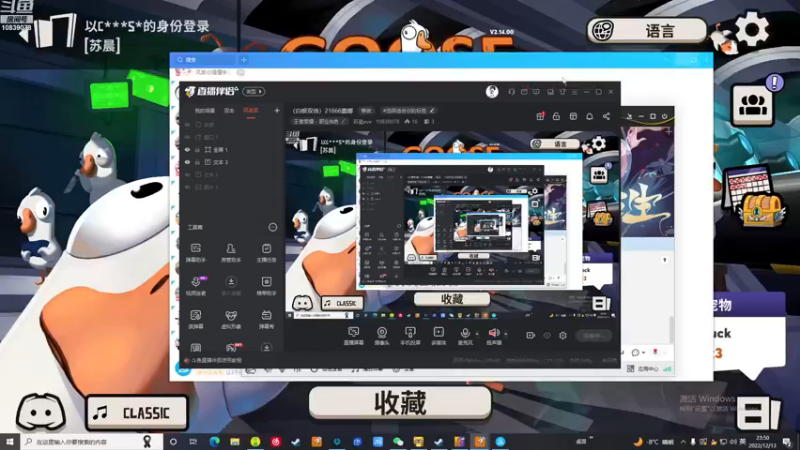Image resolution: width=800 pixels, height=450 pixels.
Task: Open the 弹幕秀 danmaku show tool
Action: [266, 319]
